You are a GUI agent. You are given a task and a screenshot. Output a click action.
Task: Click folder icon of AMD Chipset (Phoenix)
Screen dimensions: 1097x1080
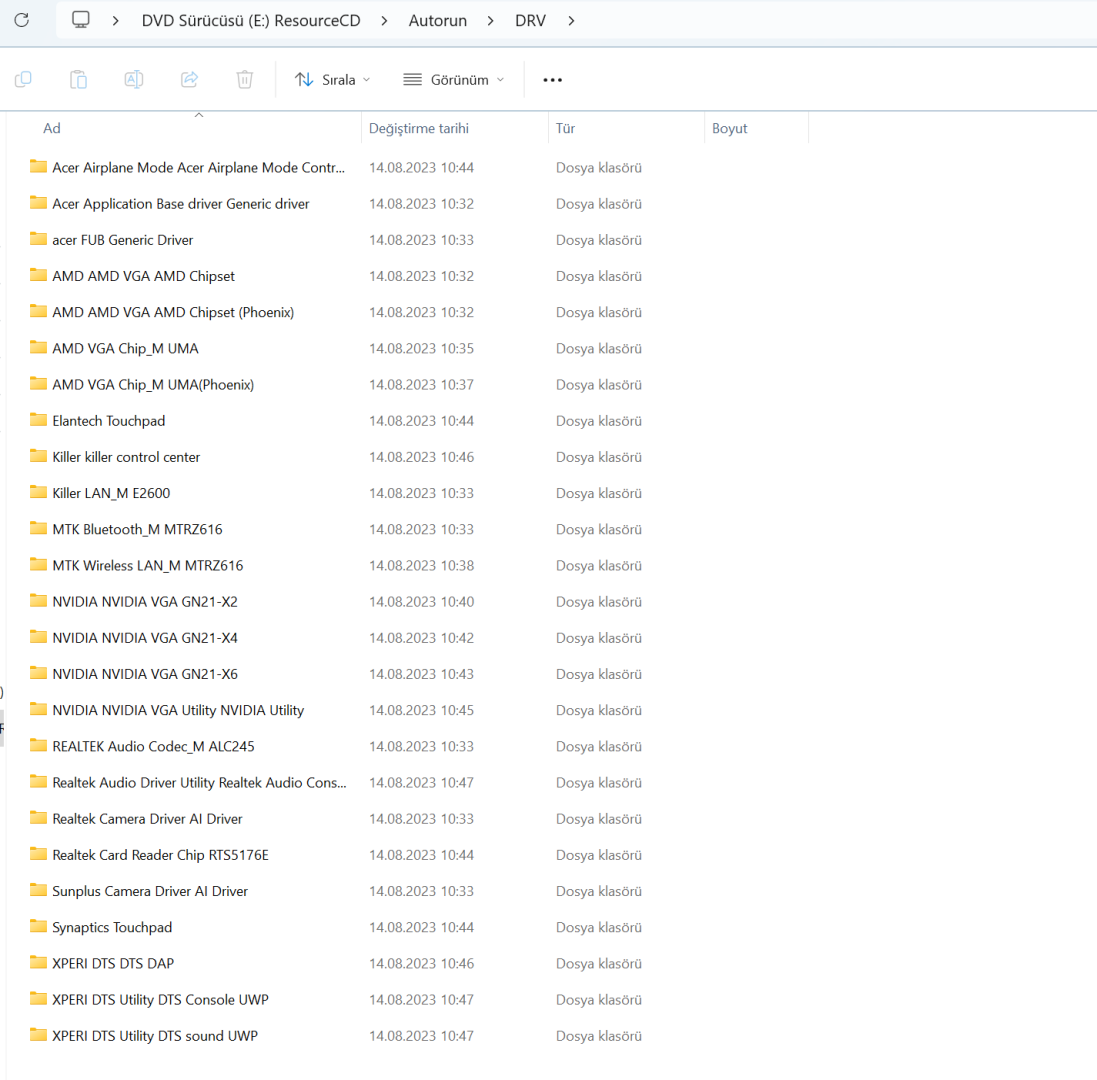(38, 311)
